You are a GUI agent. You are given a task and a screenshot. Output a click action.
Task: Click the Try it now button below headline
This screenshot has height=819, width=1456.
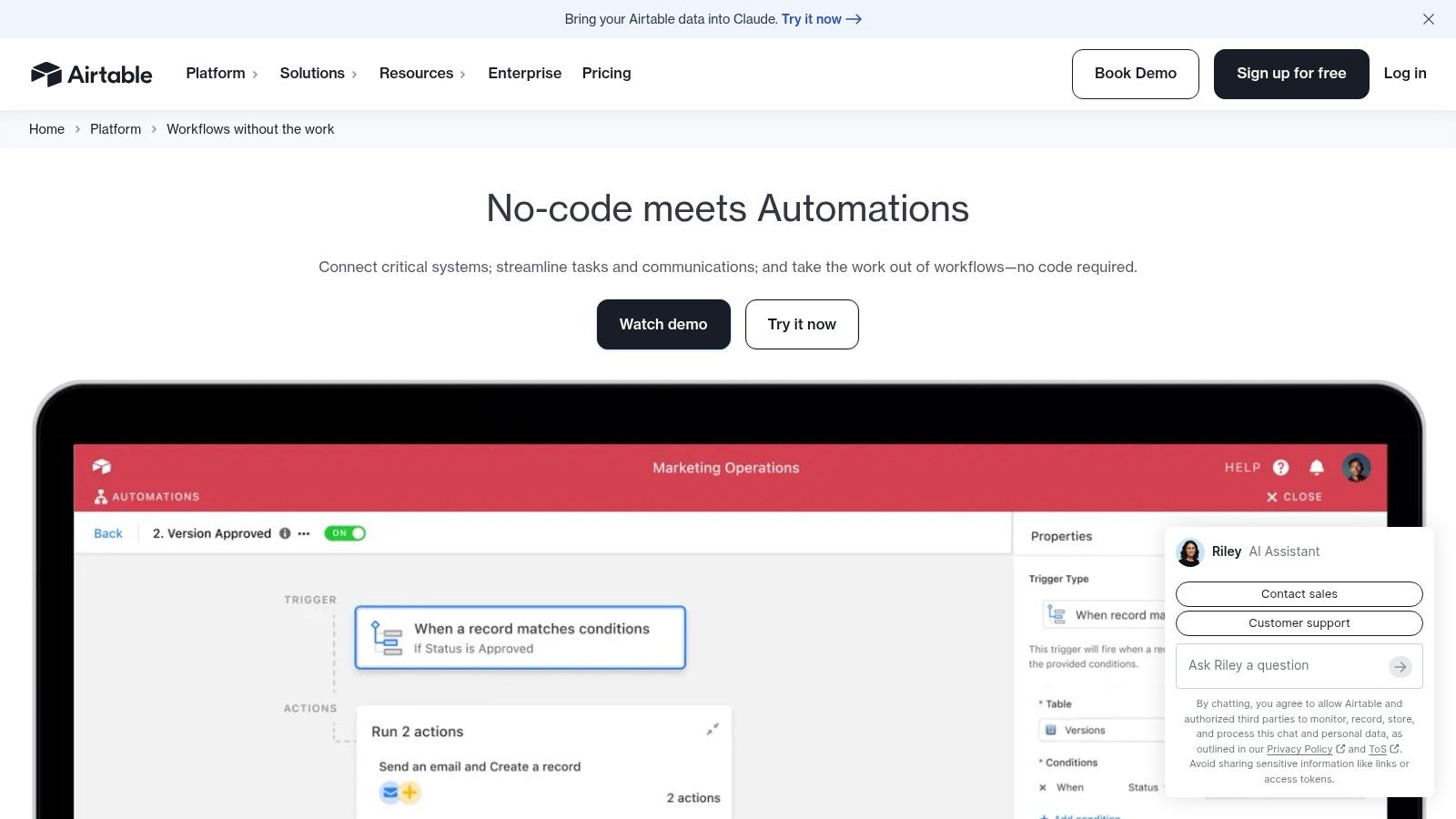(x=802, y=324)
